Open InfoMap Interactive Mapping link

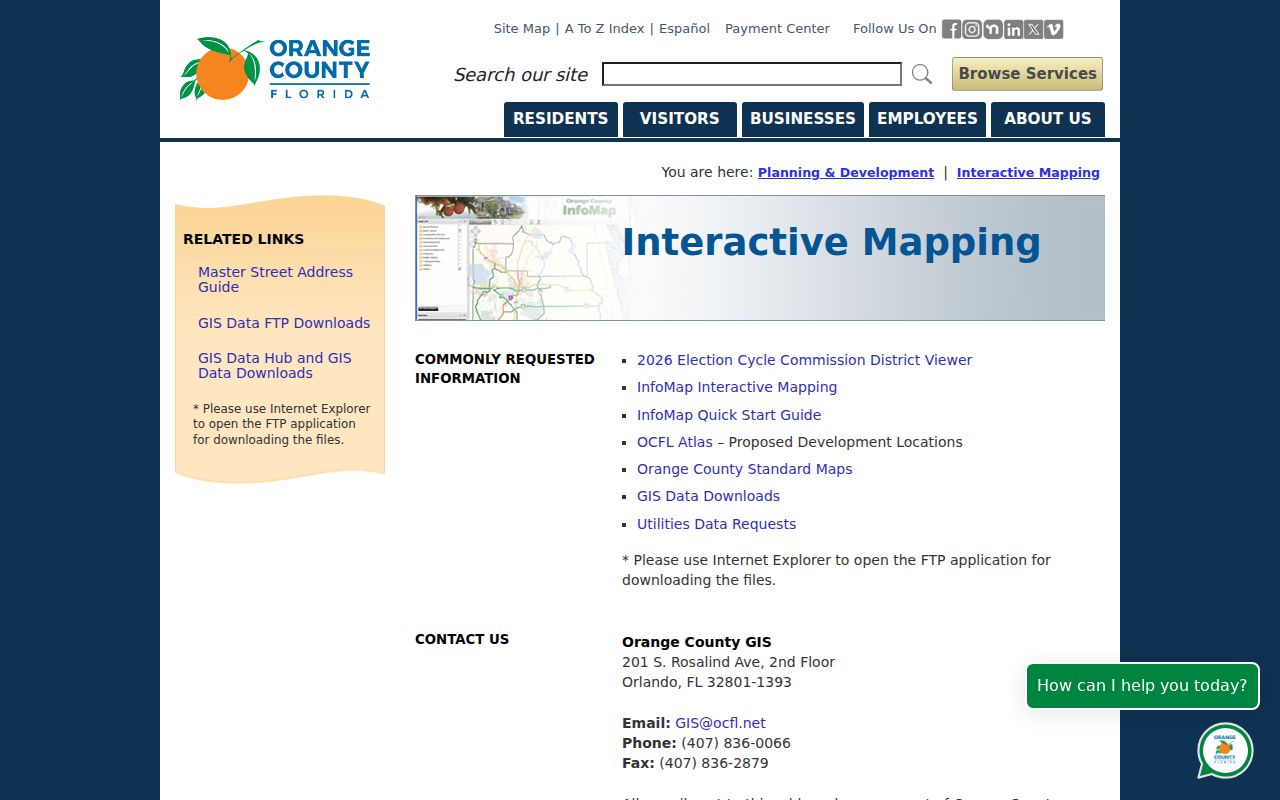point(737,387)
